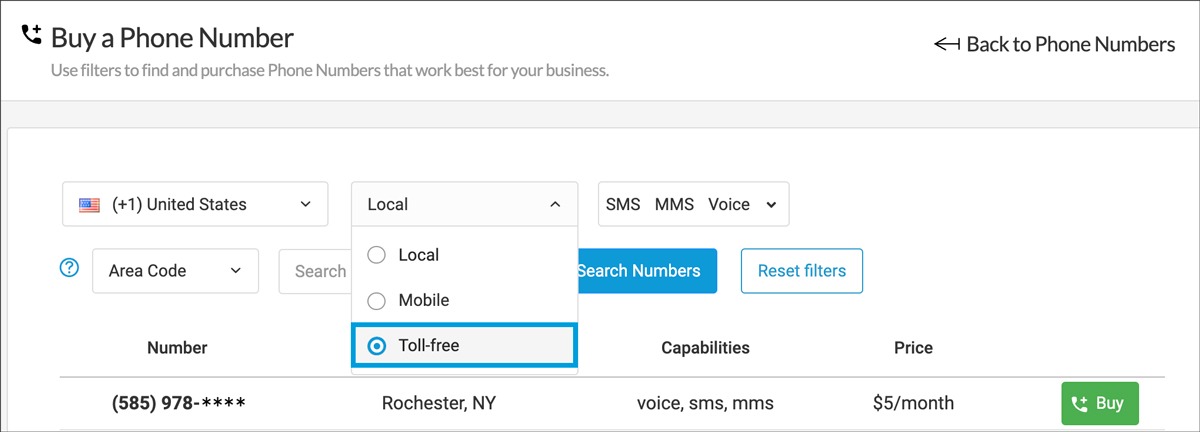1200x432 pixels.
Task: Click the United States flag icon
Action: pos(90,205)
